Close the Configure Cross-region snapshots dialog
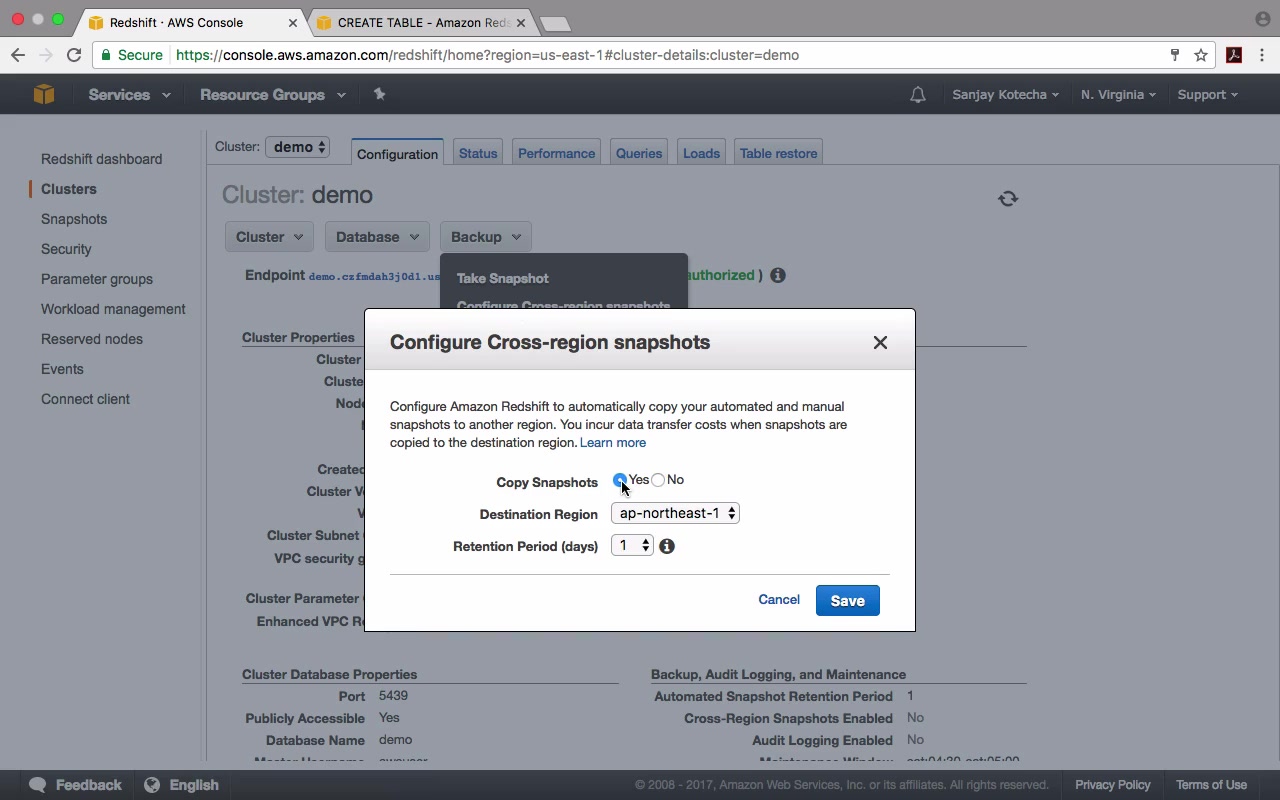Image resolution: width=1280 pixels, height=800 pixels. 880,342
